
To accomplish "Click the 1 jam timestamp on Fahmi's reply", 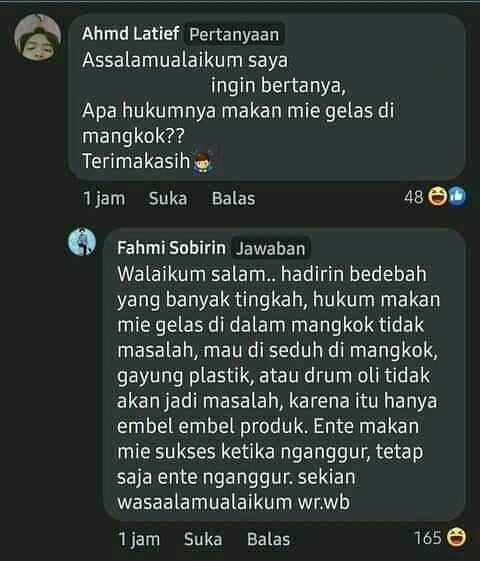I will point(139,540).
